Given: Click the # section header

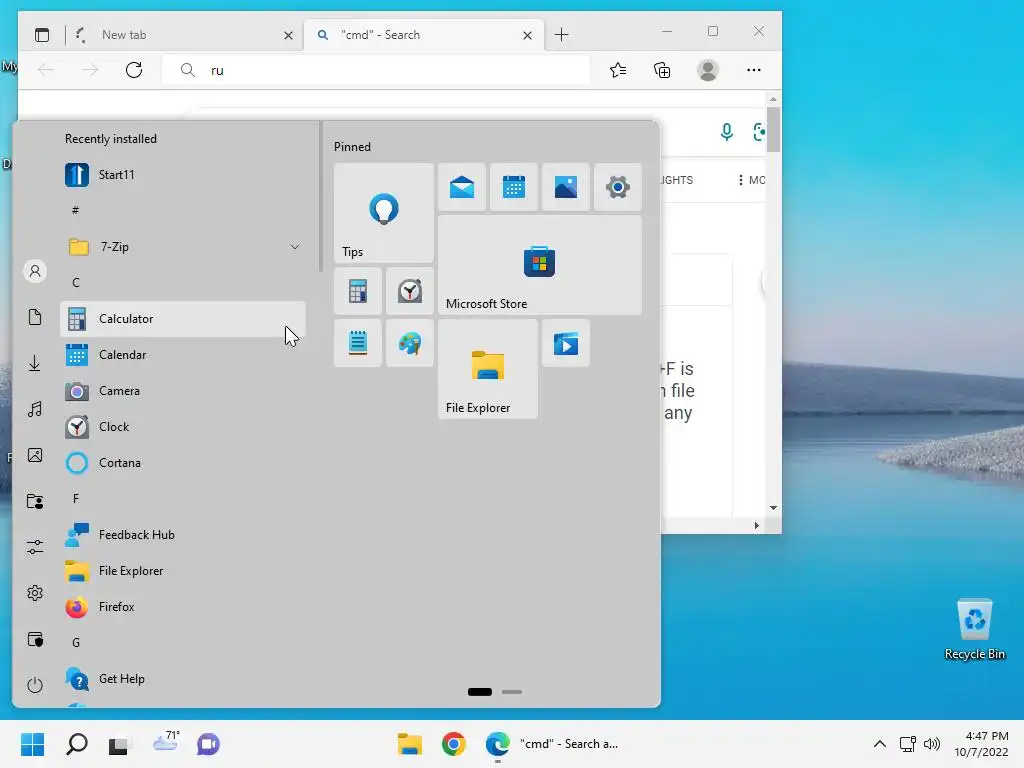Looking at the screenshot, I should (76, 210).
